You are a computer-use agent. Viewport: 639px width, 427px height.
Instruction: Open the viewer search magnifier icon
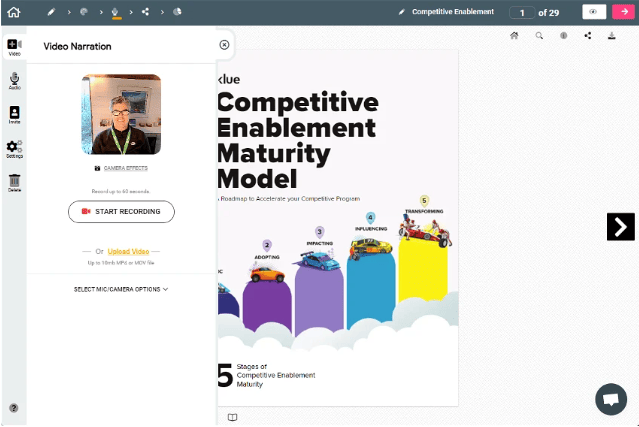539,35
